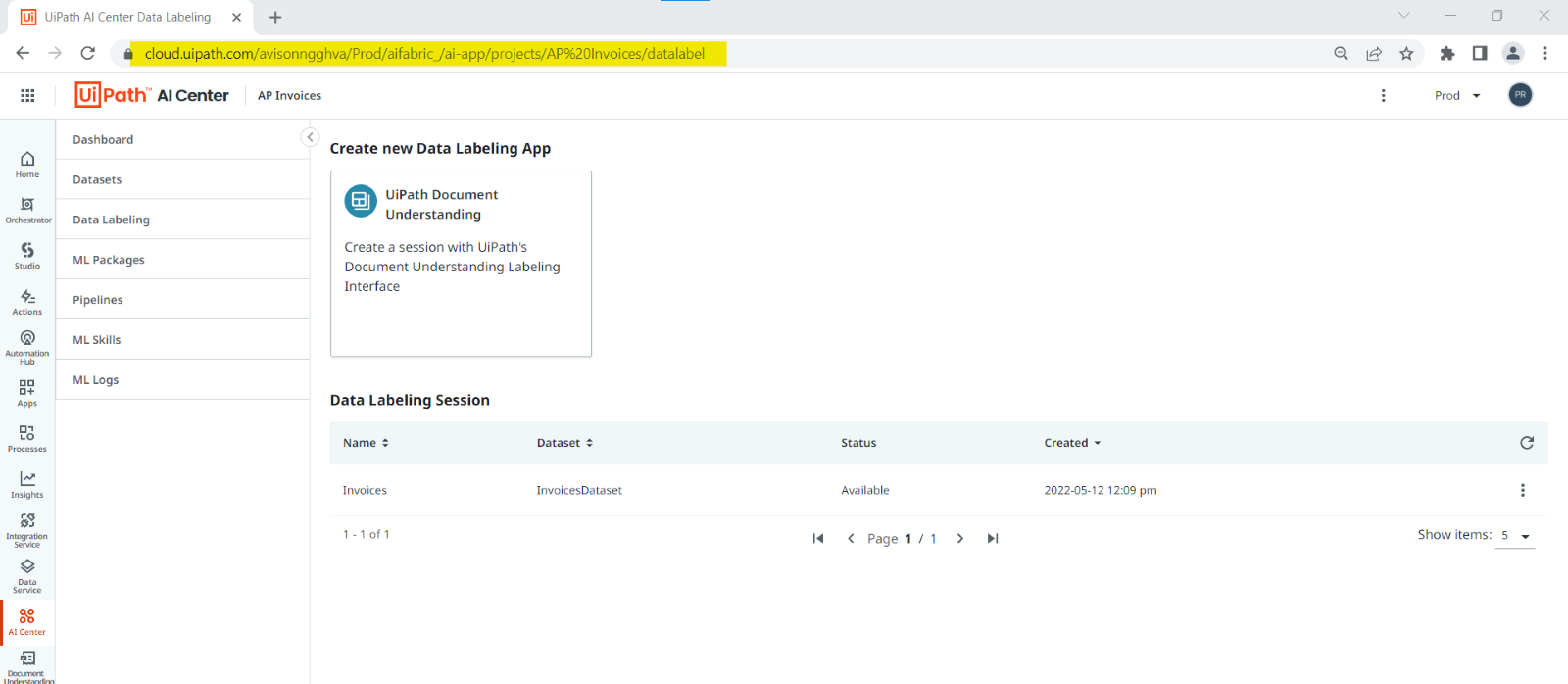Bookmark this page with the star

1406,53
